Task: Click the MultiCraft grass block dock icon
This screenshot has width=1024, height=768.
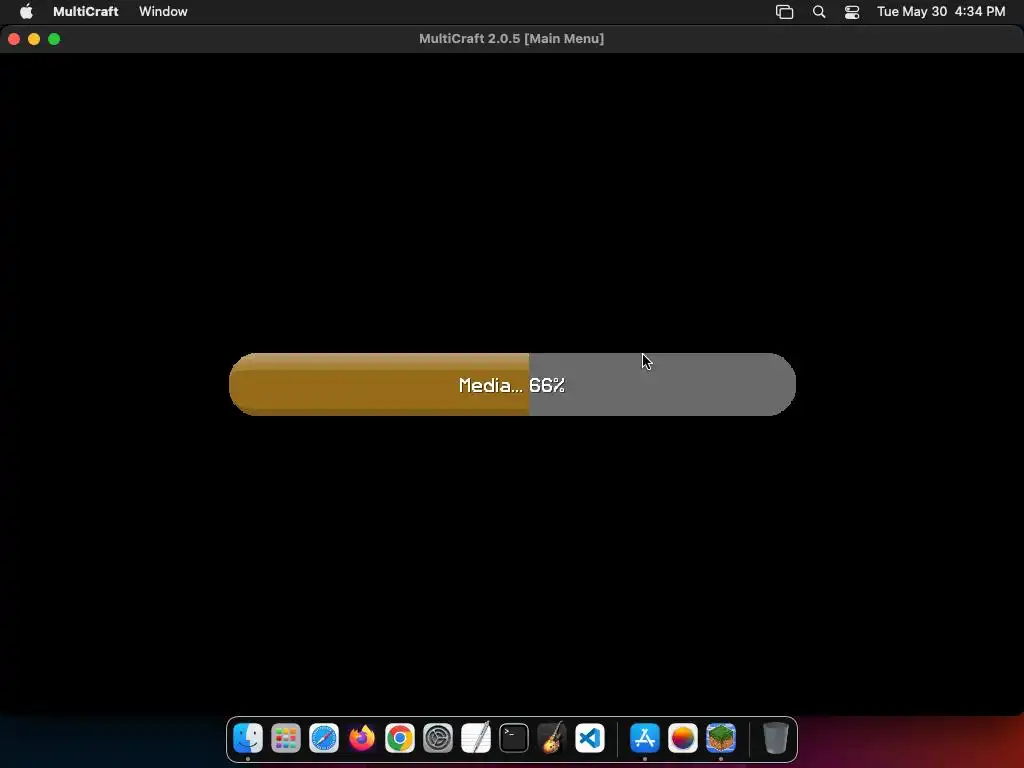Action: pyautogui.click(x=721, y=739)
